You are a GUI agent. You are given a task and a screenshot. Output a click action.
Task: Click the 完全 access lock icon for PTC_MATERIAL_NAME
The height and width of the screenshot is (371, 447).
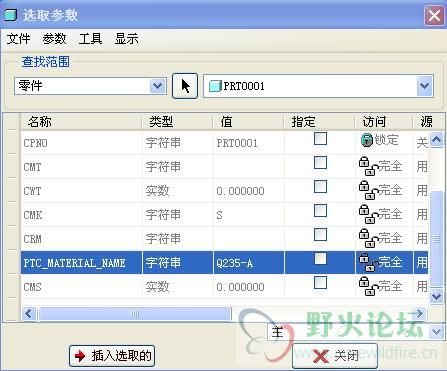point(368,262)
